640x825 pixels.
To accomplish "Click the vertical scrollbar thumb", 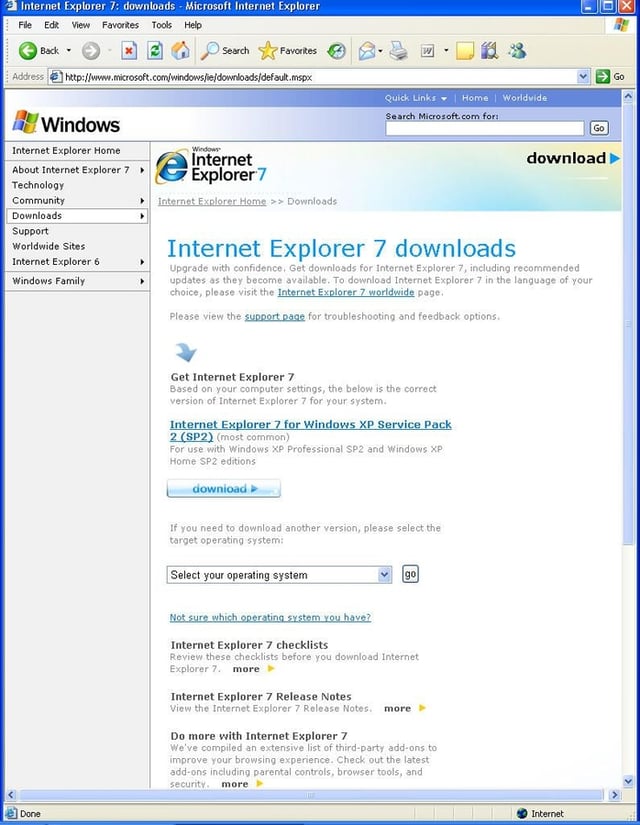I will pos(627,324).
